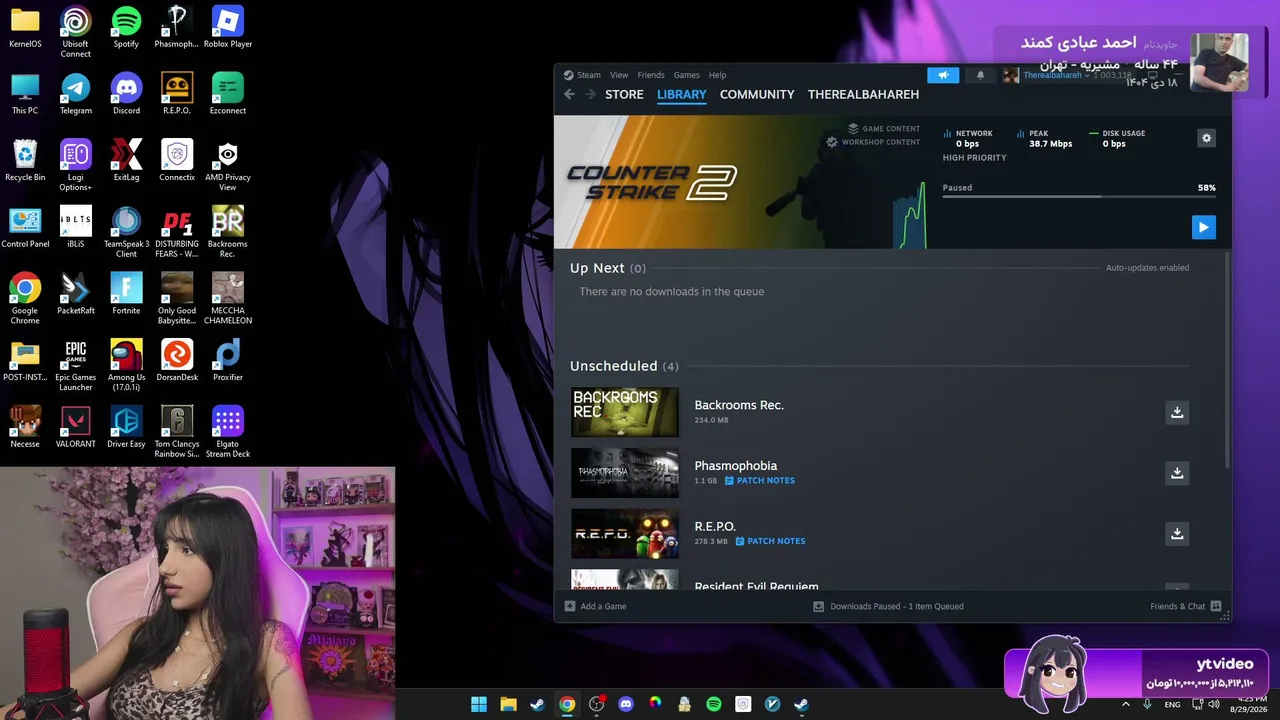Click the ExitLag desktop icon
The image size is (1280, 720).
coord(126,160)
